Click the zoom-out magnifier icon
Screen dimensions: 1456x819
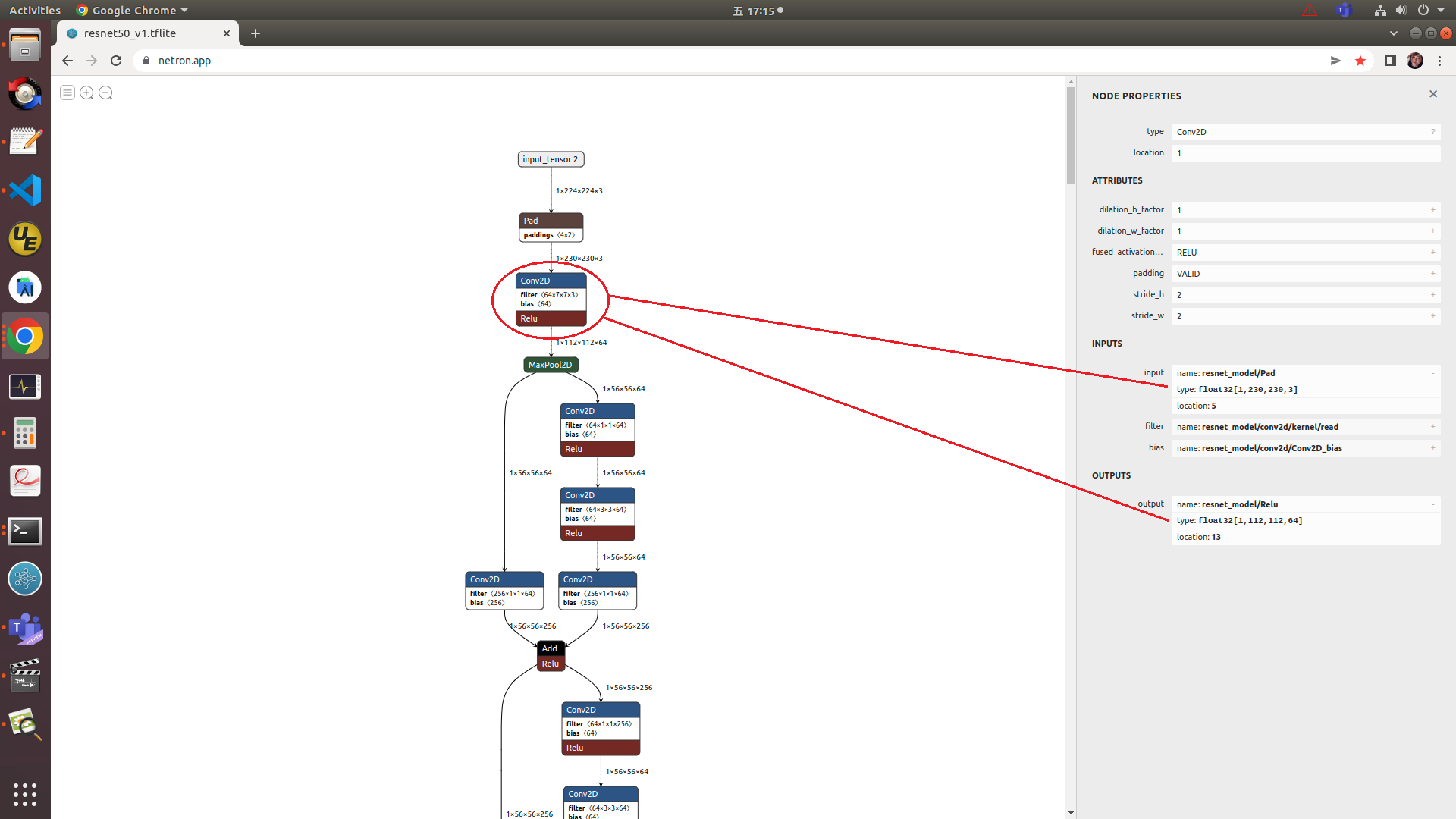(105, 92)
